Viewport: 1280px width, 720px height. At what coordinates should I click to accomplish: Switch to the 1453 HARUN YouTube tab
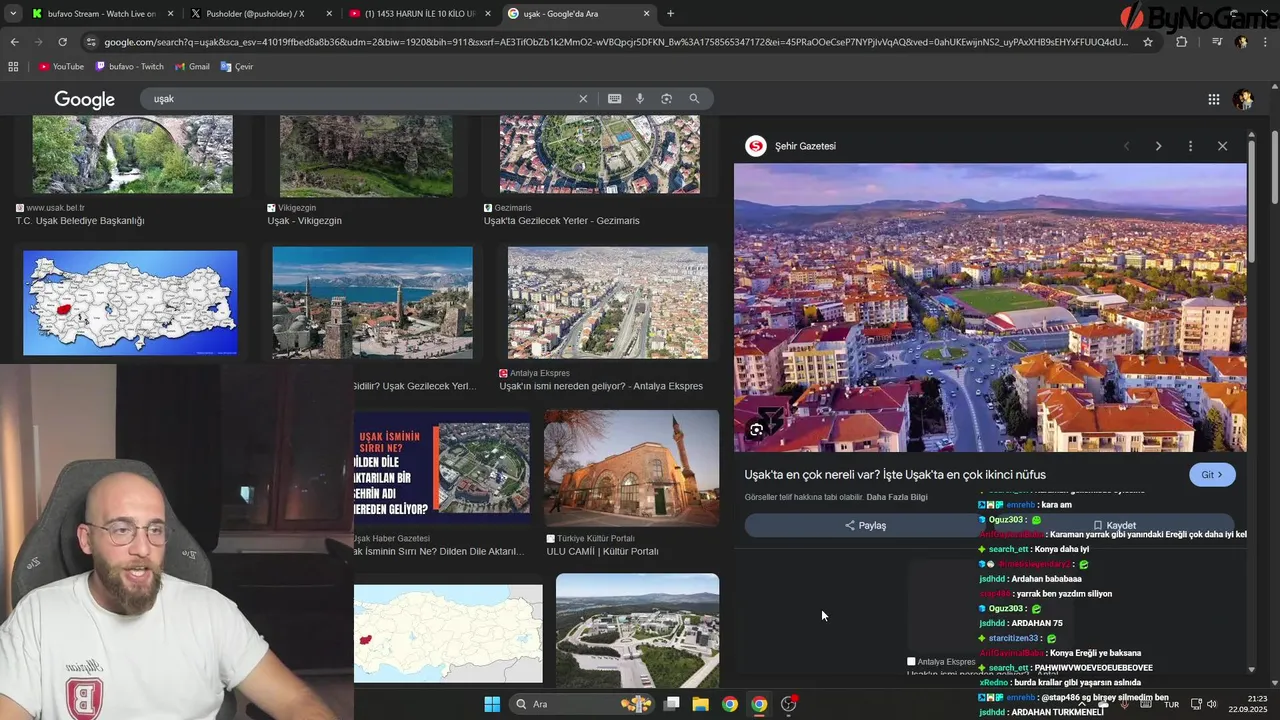coord(419,13)
